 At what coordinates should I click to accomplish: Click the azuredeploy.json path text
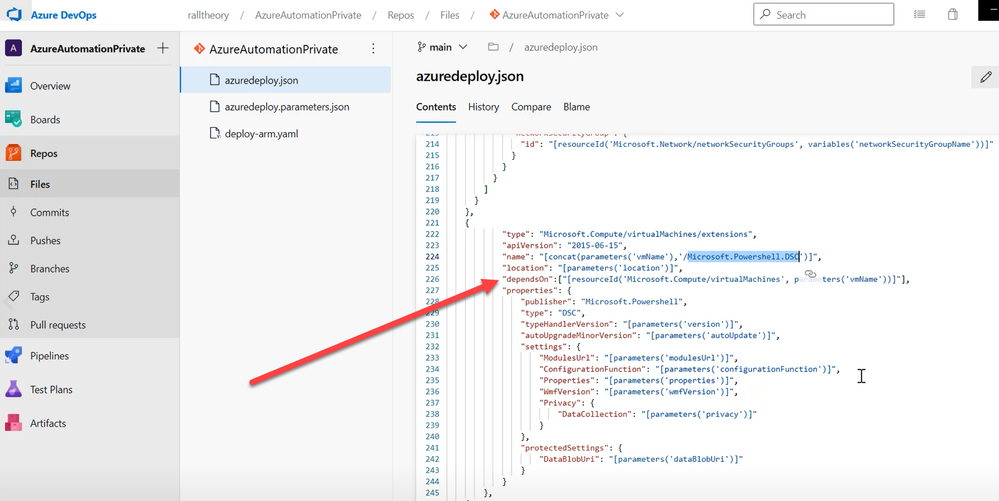point(561,47)
